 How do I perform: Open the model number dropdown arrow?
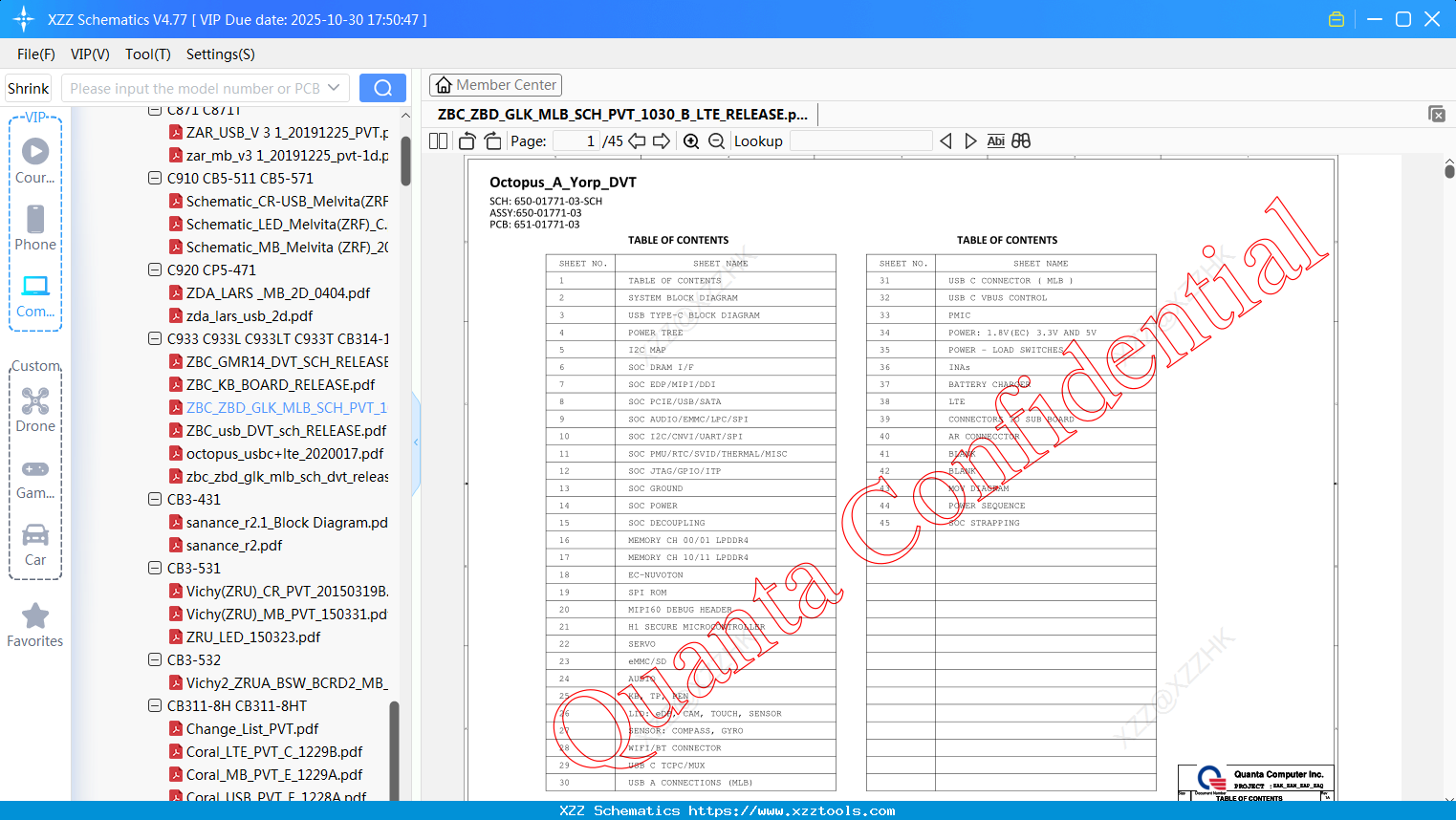[x=334, y=88]
